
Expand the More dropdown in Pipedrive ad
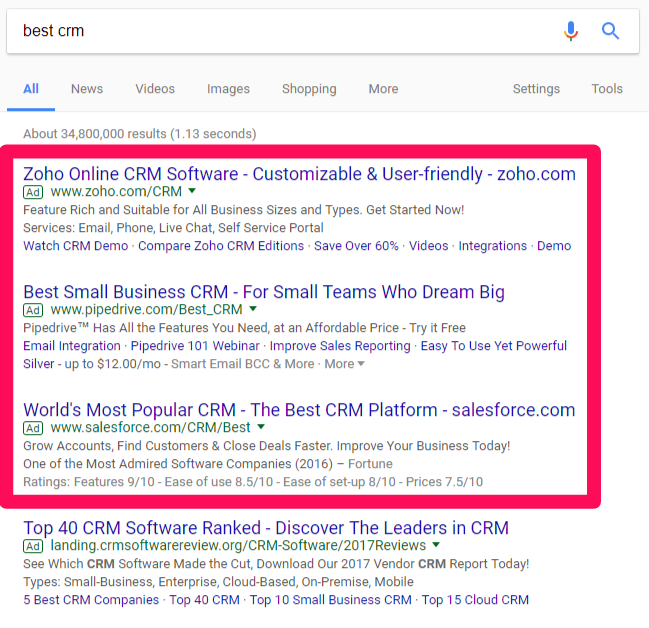[x=344, y=364]
